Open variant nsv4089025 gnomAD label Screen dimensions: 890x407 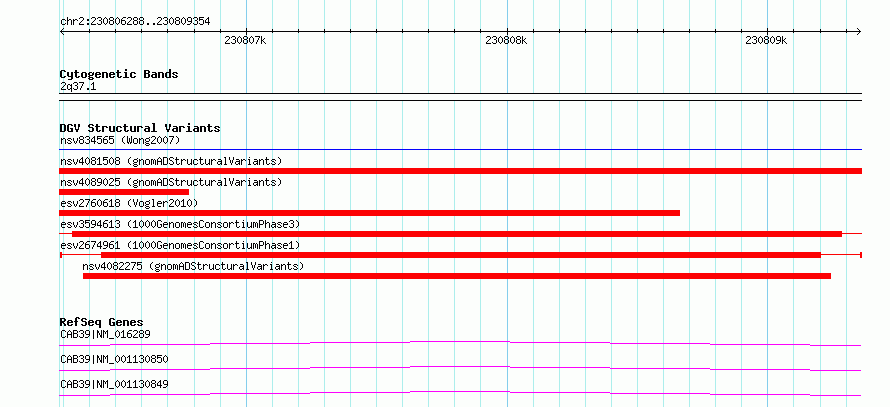click(171, 182)
